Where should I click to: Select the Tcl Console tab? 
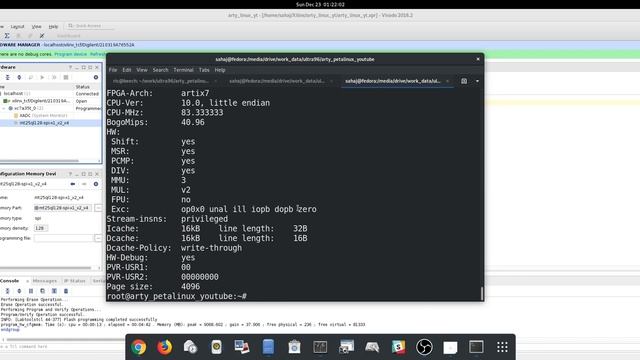point(10,281)
